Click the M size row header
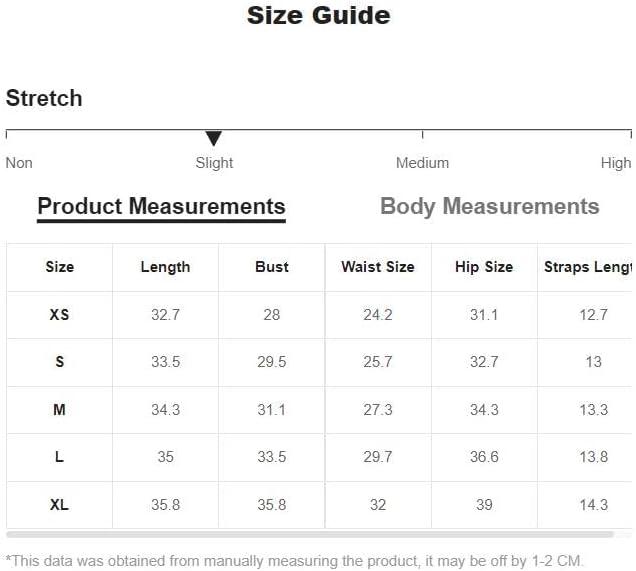 pyautogui.click(x=59, y=410)
